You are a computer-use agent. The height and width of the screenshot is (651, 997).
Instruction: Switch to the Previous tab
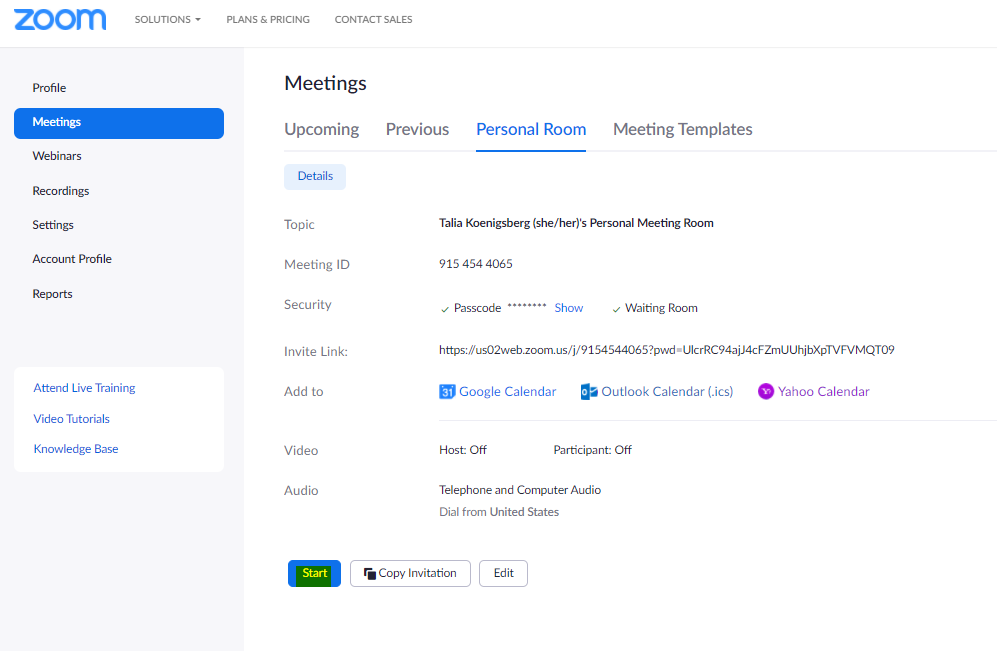[x=417, y=129]
